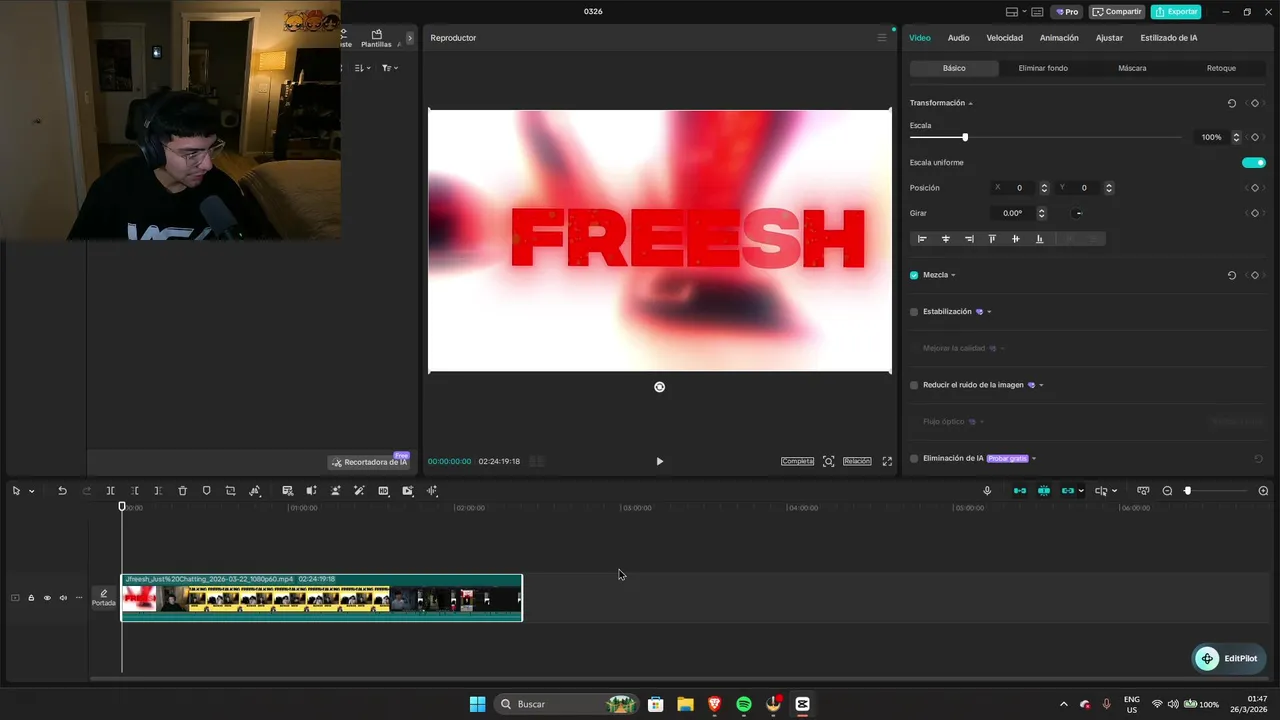Open the media filter dropdown

390,68
